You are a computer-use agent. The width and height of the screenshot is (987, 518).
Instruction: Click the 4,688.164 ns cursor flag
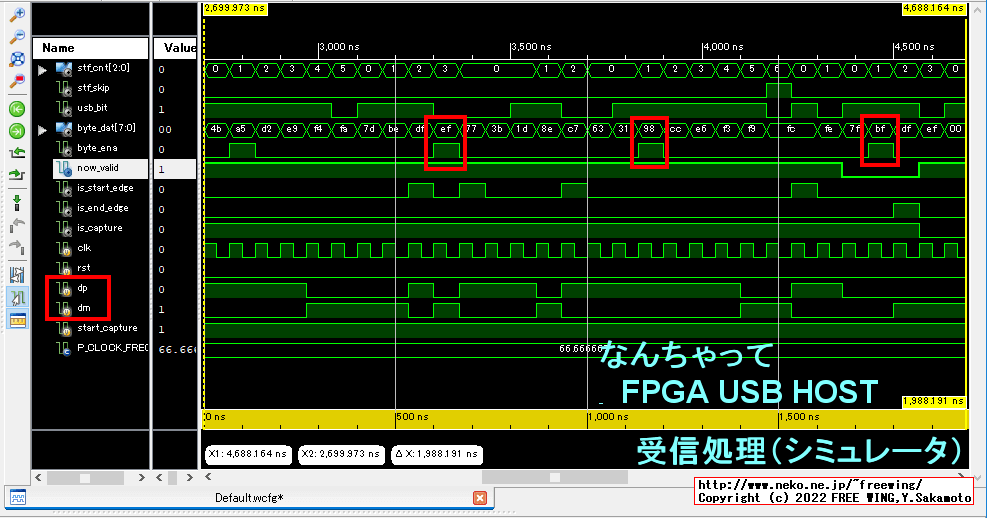[933, 8]
